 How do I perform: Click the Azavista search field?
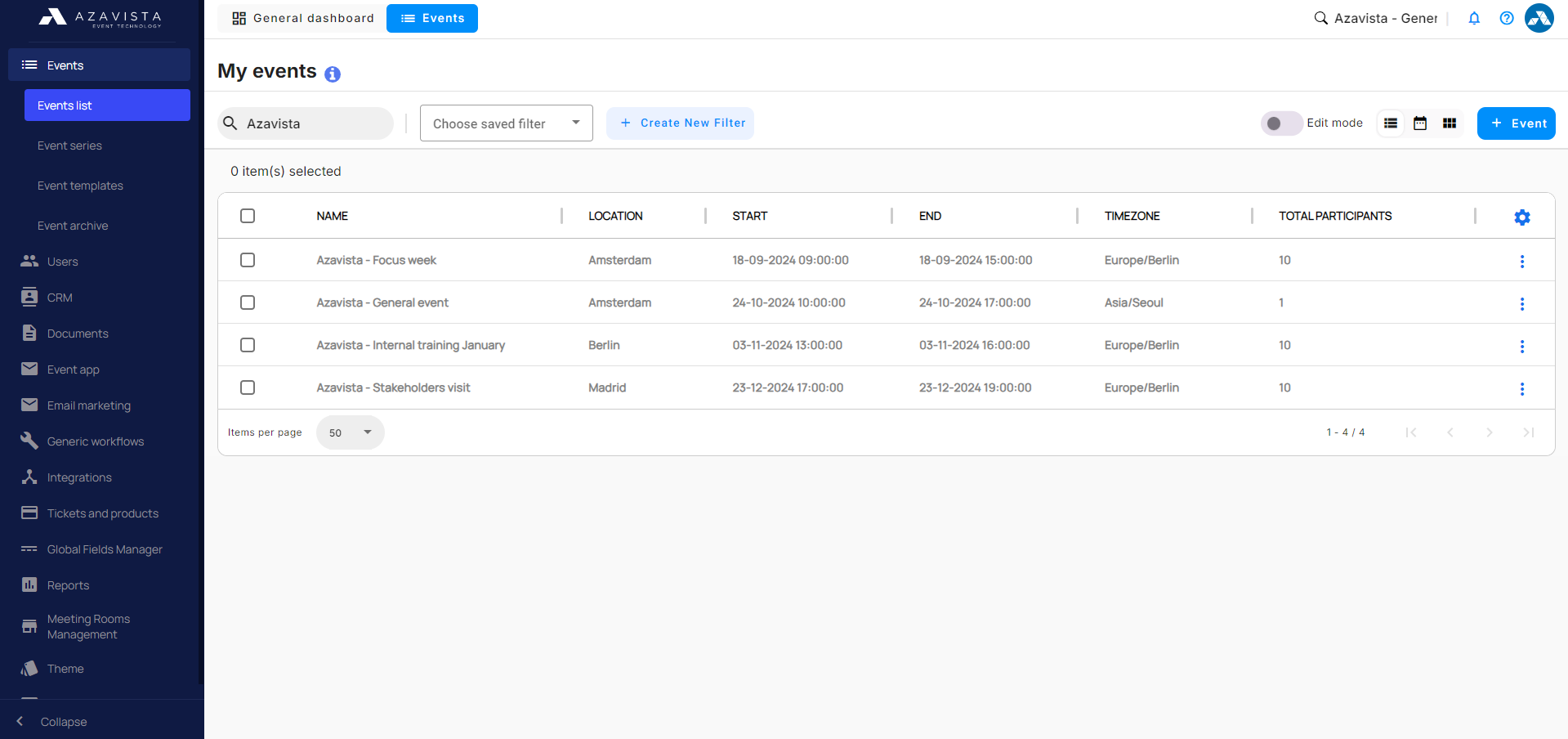click(306, 123)
